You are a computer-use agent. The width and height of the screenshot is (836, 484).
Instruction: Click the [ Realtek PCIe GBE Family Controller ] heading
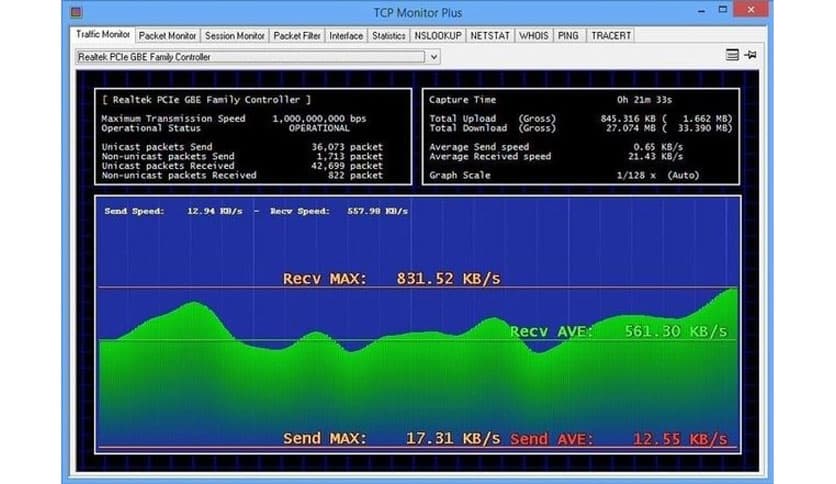[206, 100]
